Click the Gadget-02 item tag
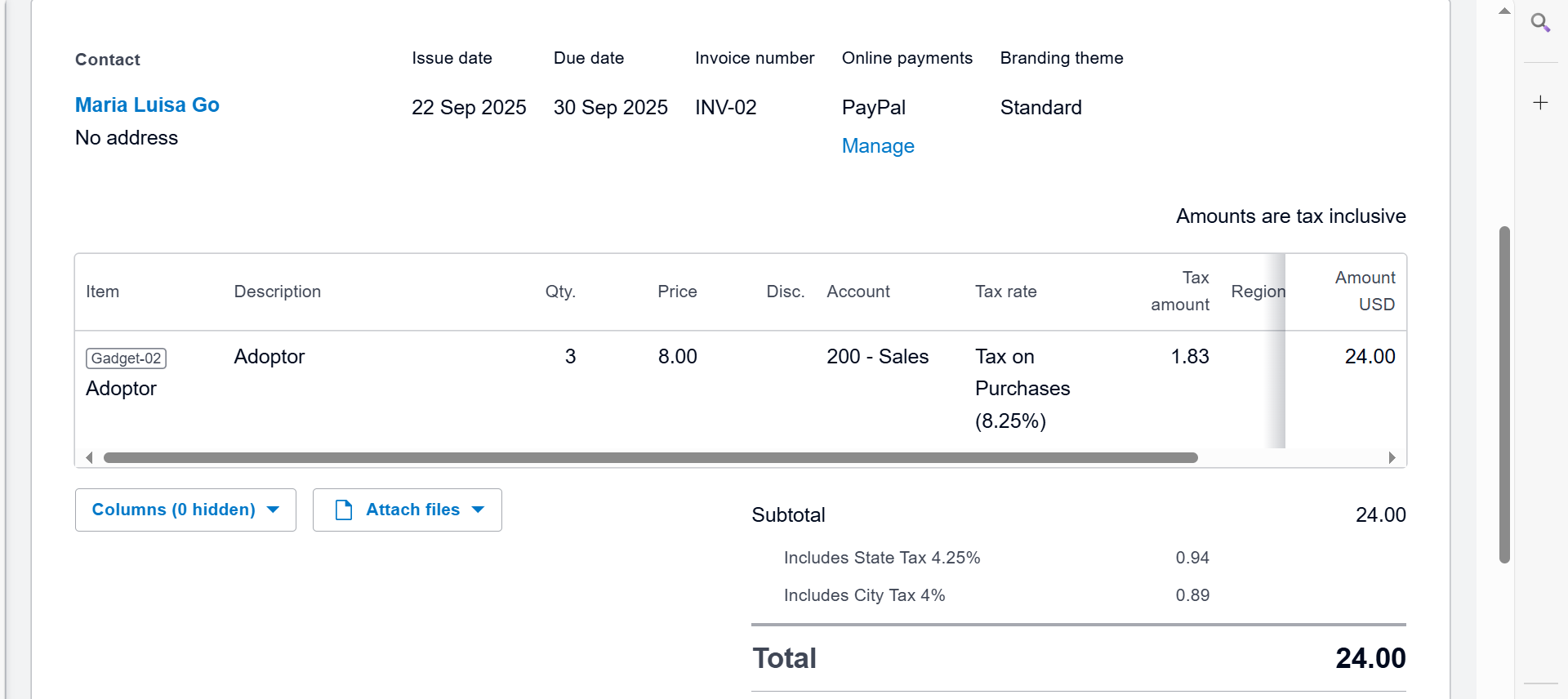 pos(126,358)
